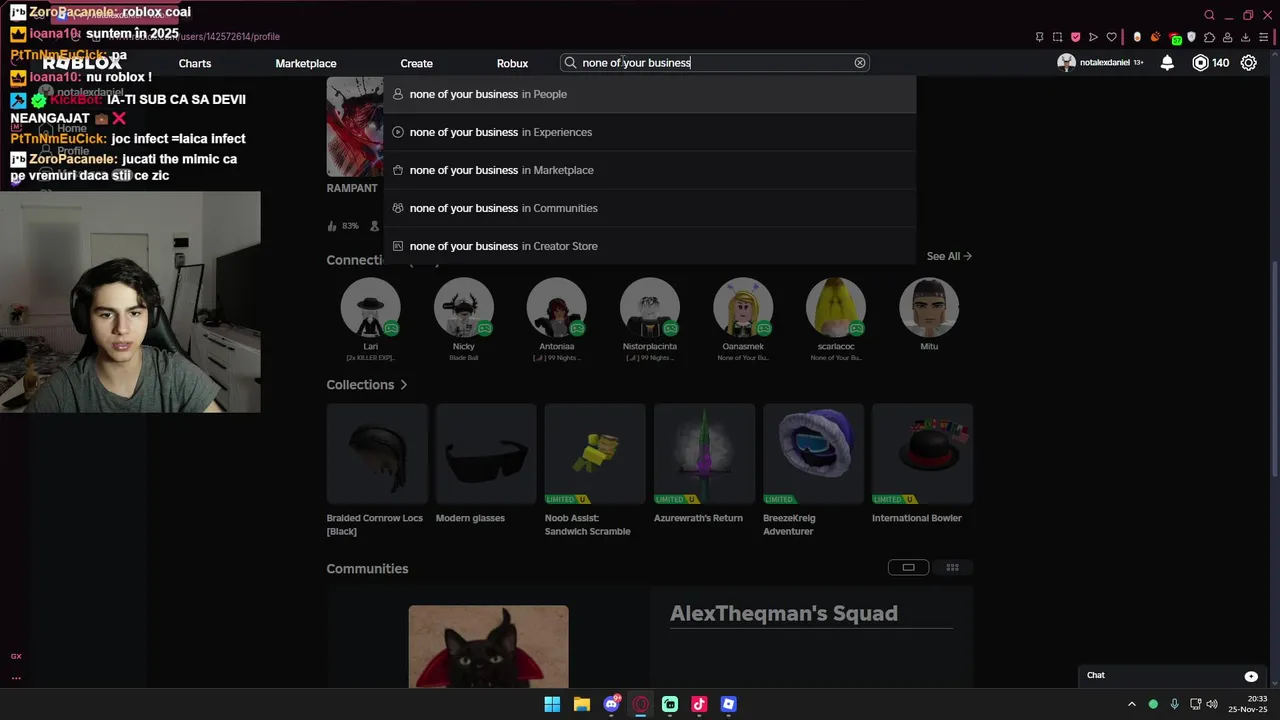Open Oanasmek's connection avatar
Image resolution: width=1280 pixels, height=720 pixels.
[x=743, y=308]
